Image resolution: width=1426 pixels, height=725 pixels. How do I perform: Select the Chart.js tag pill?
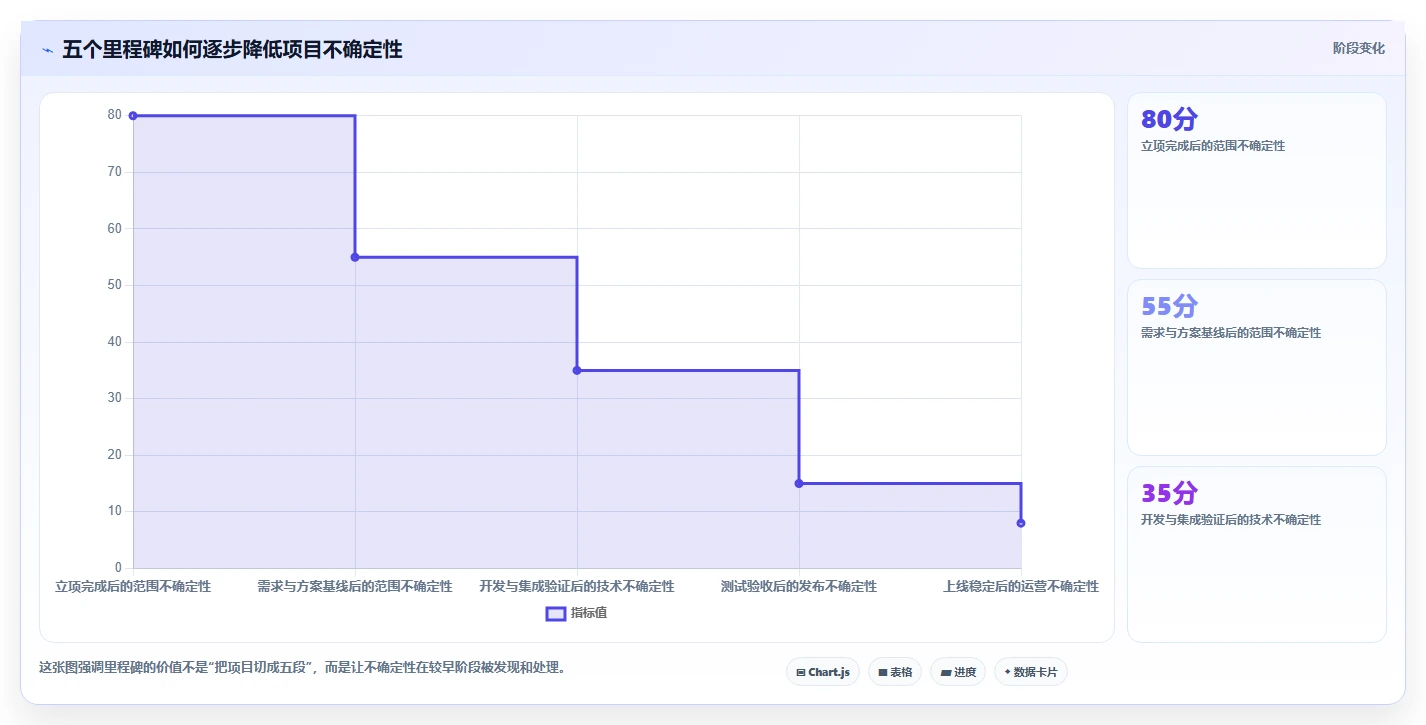click(823, 672)
